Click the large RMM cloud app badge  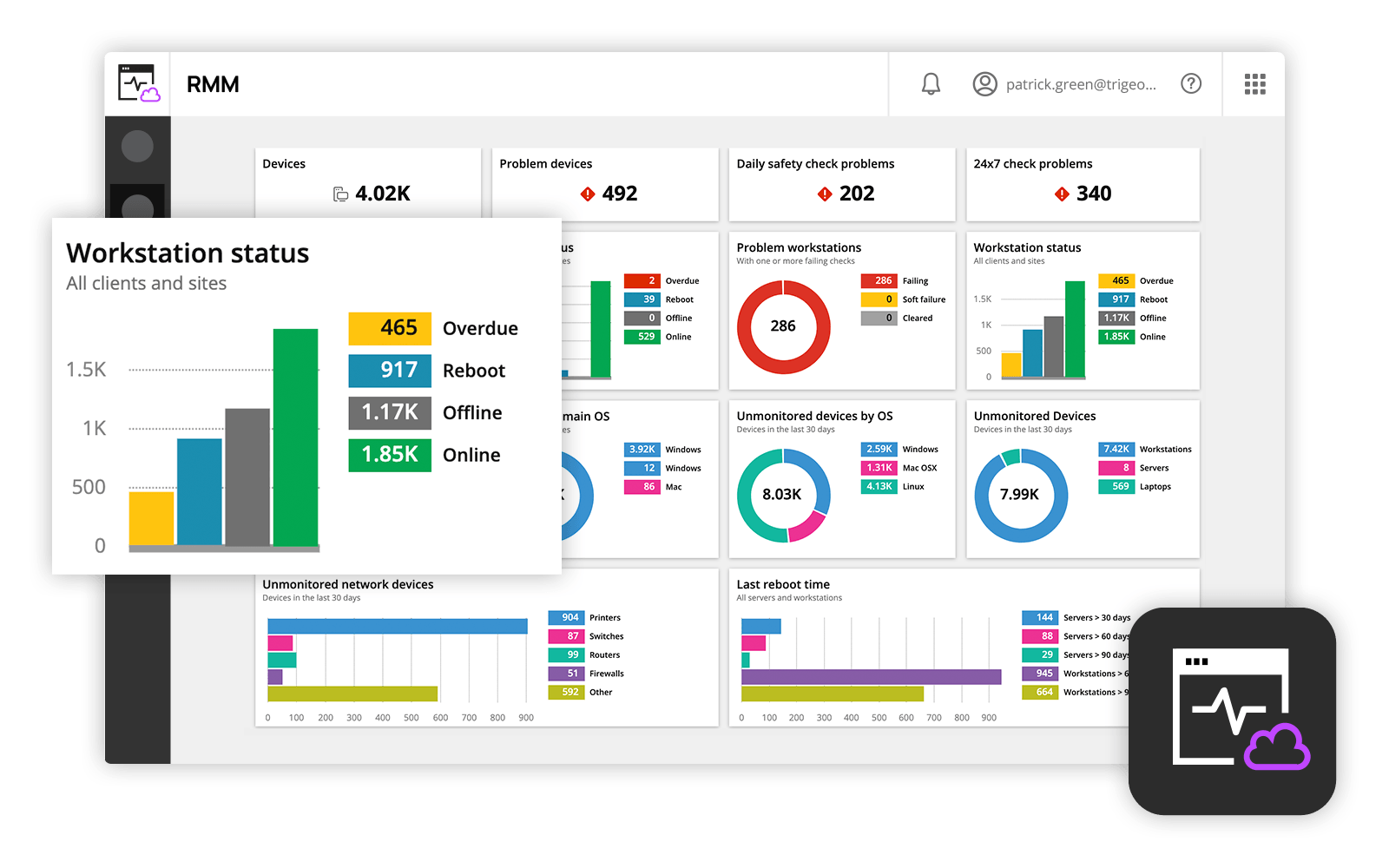pyautogui.click(x=1232, y=711)
